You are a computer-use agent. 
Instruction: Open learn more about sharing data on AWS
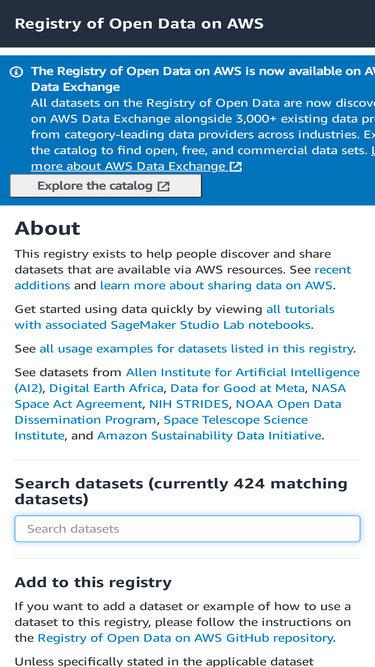point(216,285)
